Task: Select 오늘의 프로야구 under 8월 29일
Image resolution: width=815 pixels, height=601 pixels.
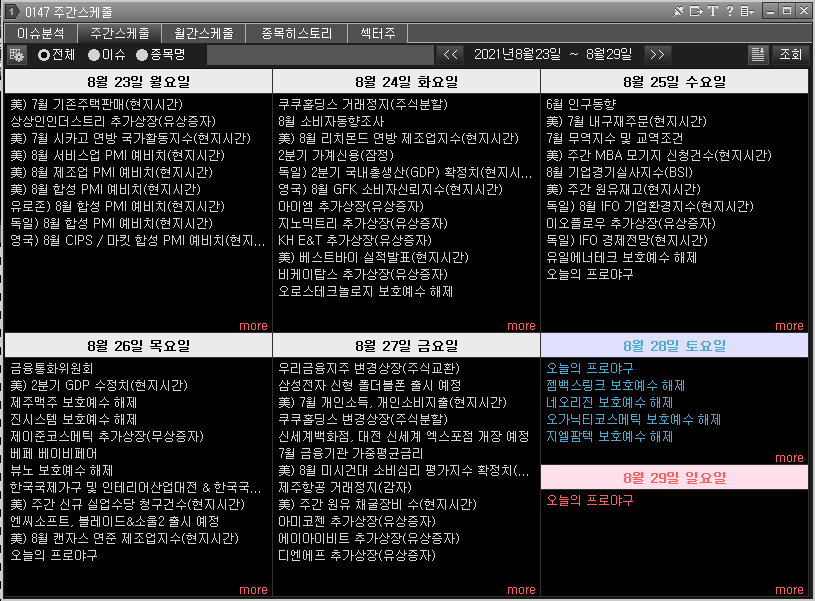Action: pos(589,501)
